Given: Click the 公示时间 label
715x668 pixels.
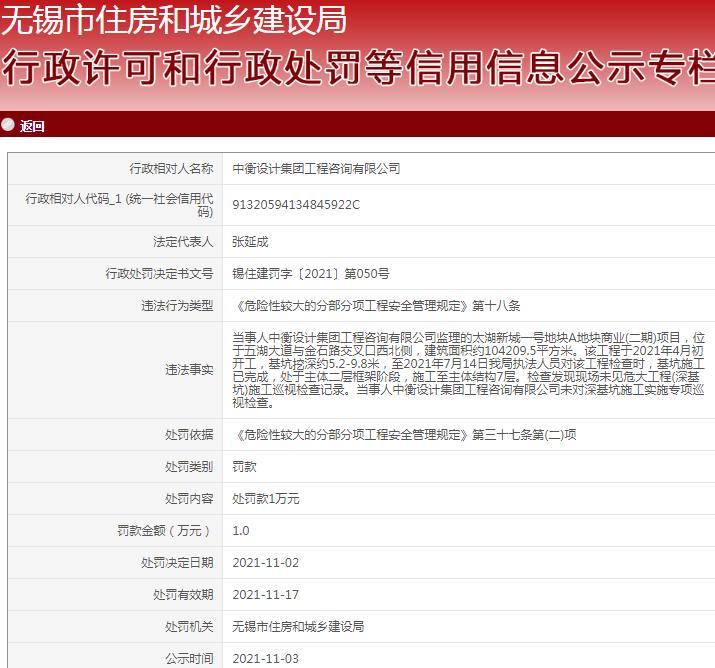Looking at the screenshot, I should click(189, 658).
